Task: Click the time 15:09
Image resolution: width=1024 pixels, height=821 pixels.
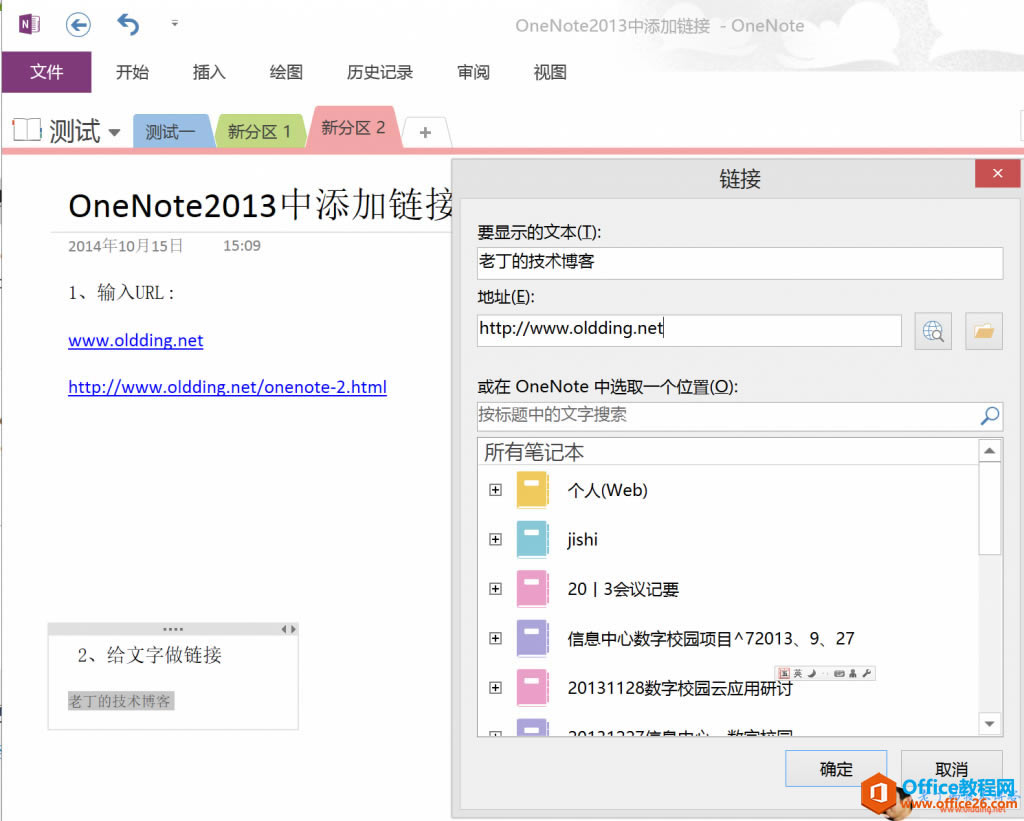Action: (242, 246)
